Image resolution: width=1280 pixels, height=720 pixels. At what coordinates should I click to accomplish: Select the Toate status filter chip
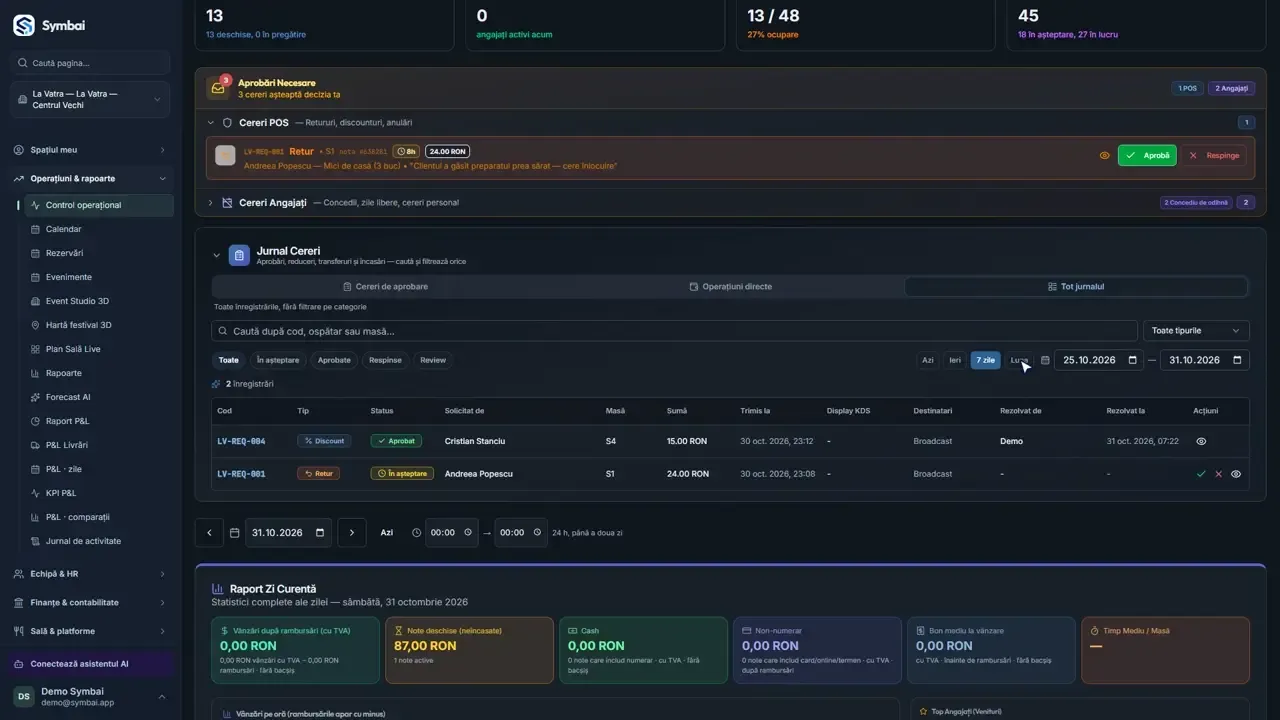click(x=229, y=360)
